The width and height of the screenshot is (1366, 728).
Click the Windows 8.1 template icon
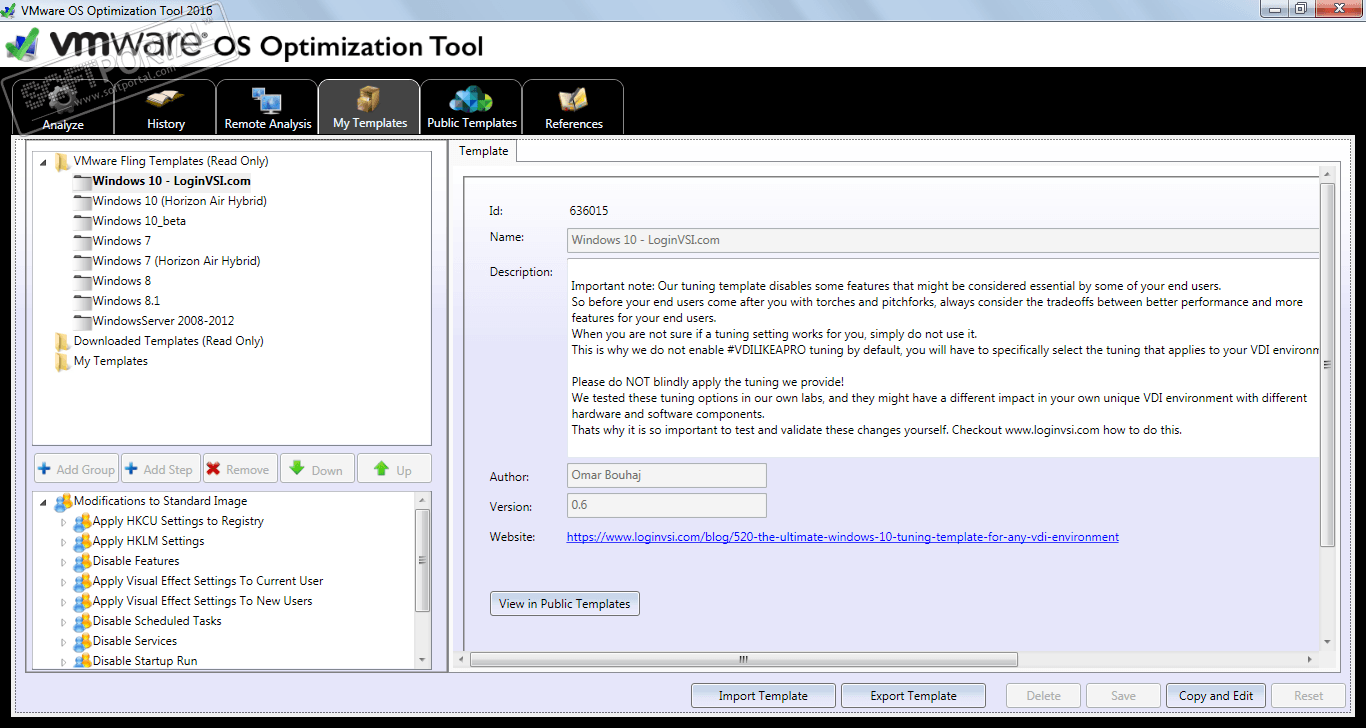pyautogui.click(x=82, y=301)
